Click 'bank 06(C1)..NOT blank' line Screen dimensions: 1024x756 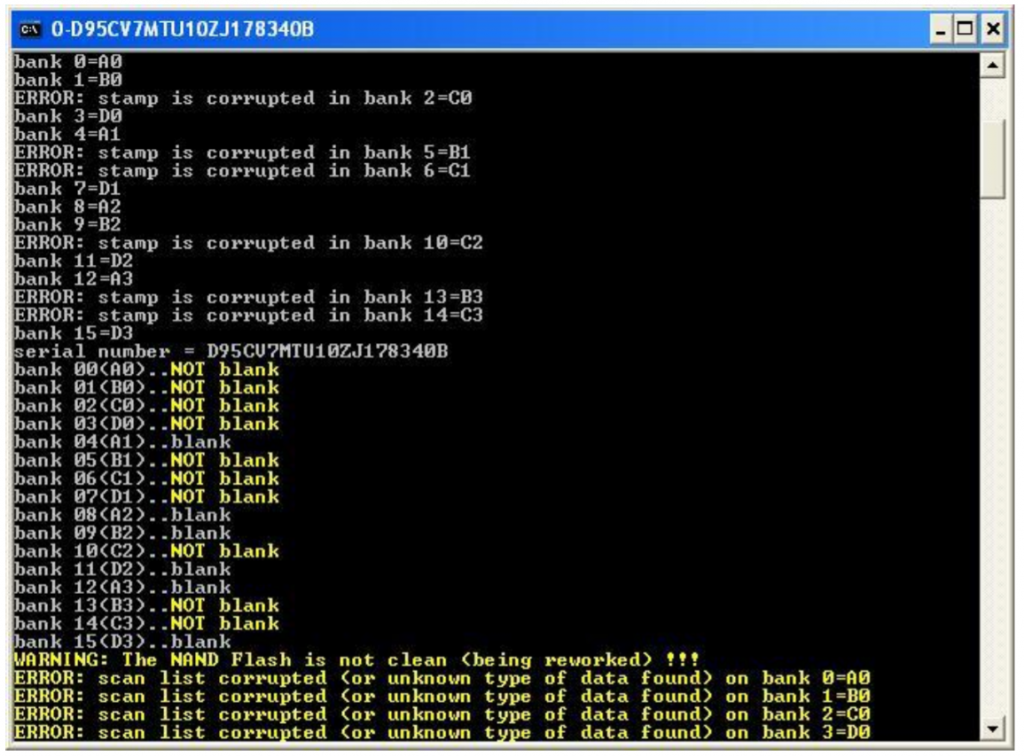click(x=147, y=479)
